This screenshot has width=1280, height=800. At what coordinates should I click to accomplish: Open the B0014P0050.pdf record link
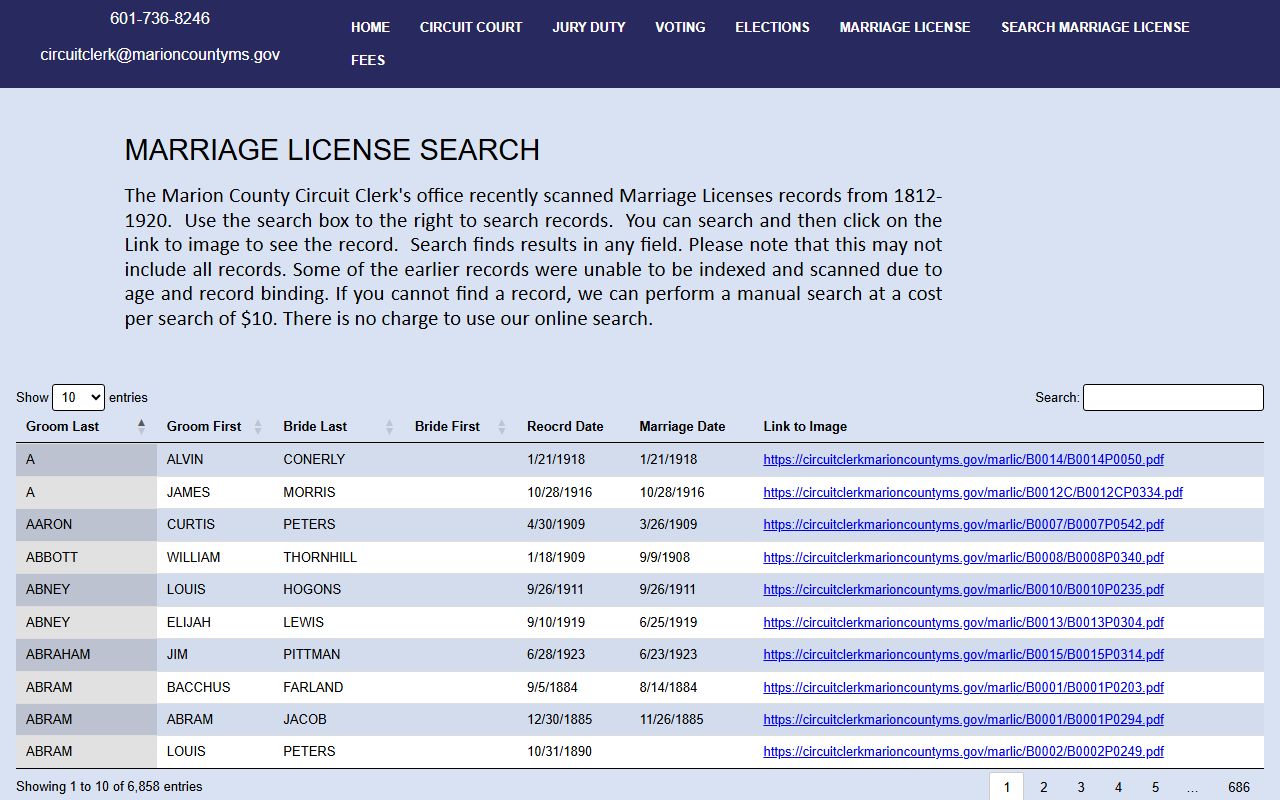[x=963, y=460]
